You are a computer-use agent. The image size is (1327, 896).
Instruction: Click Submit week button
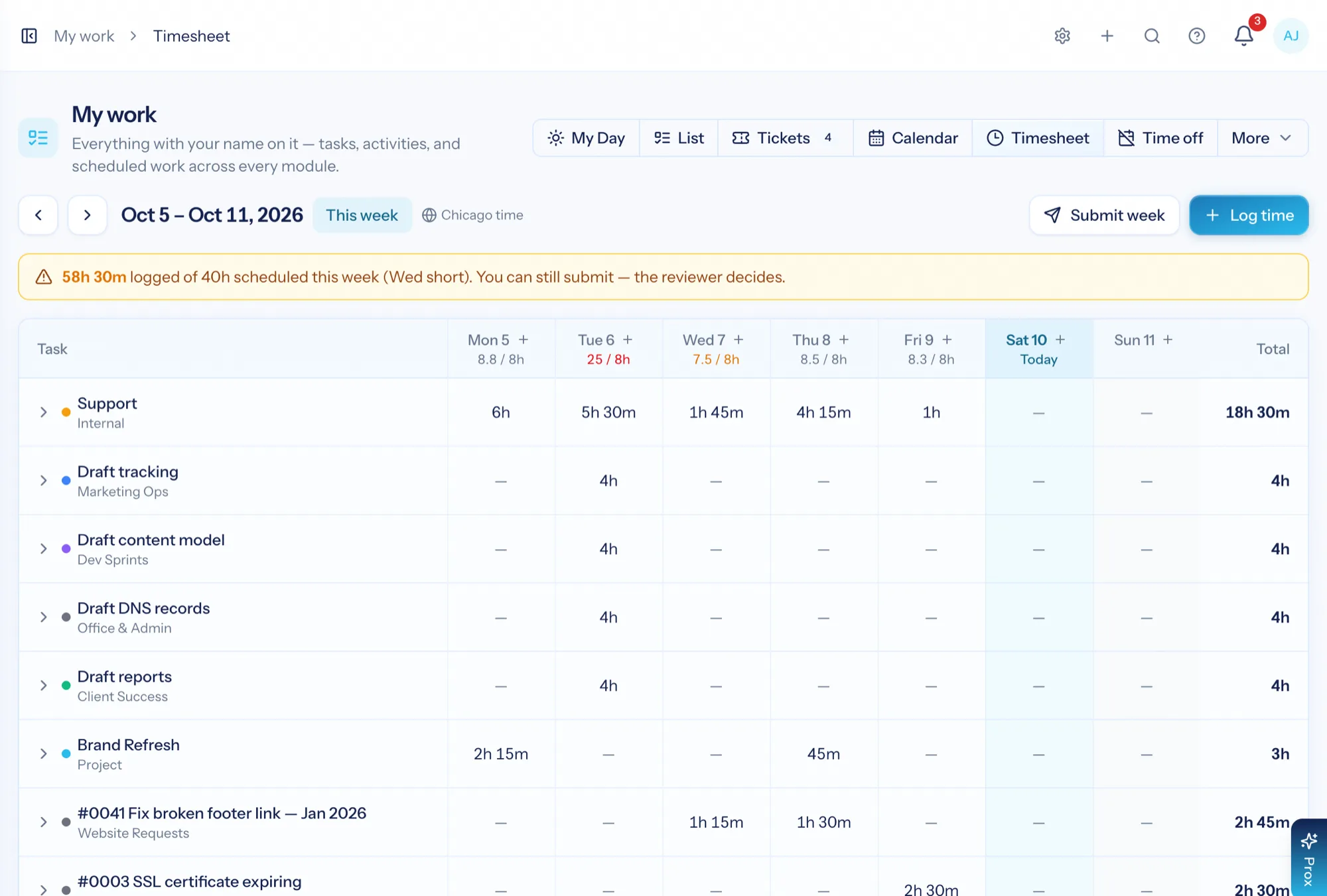coord(1104,215)
